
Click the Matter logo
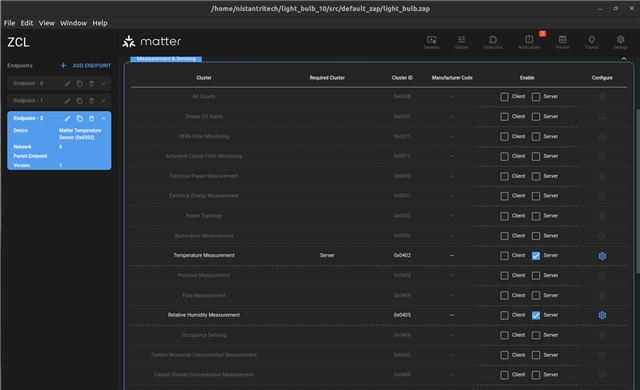151,41
